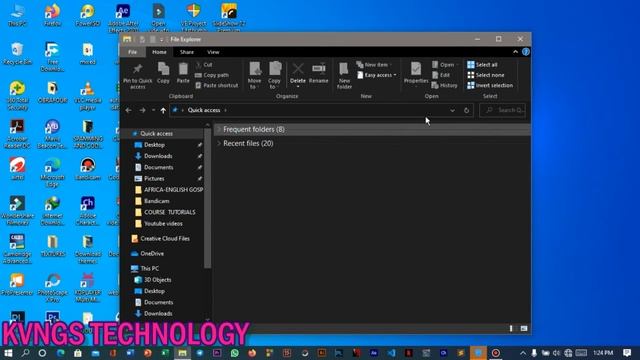
Task: Click the Paste ribbon button
Action: point(183,73)
